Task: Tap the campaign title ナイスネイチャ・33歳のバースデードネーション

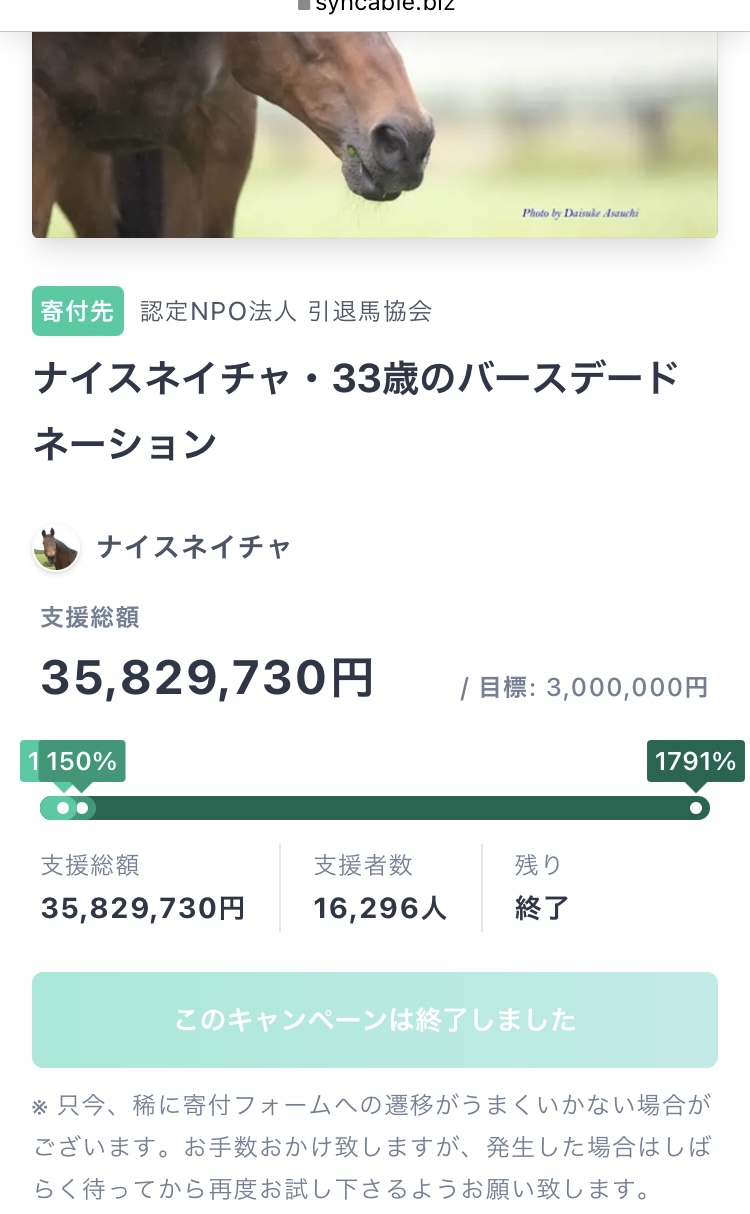Action: pyautogui.click(x=356, y=411)
